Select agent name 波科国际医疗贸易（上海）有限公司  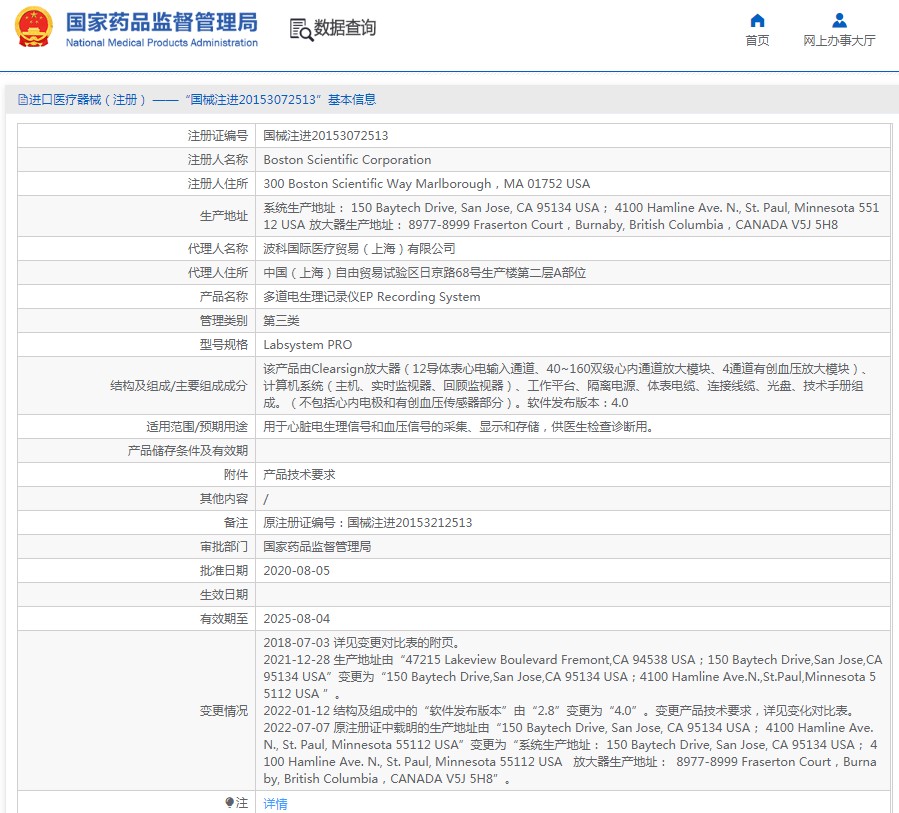359,249
